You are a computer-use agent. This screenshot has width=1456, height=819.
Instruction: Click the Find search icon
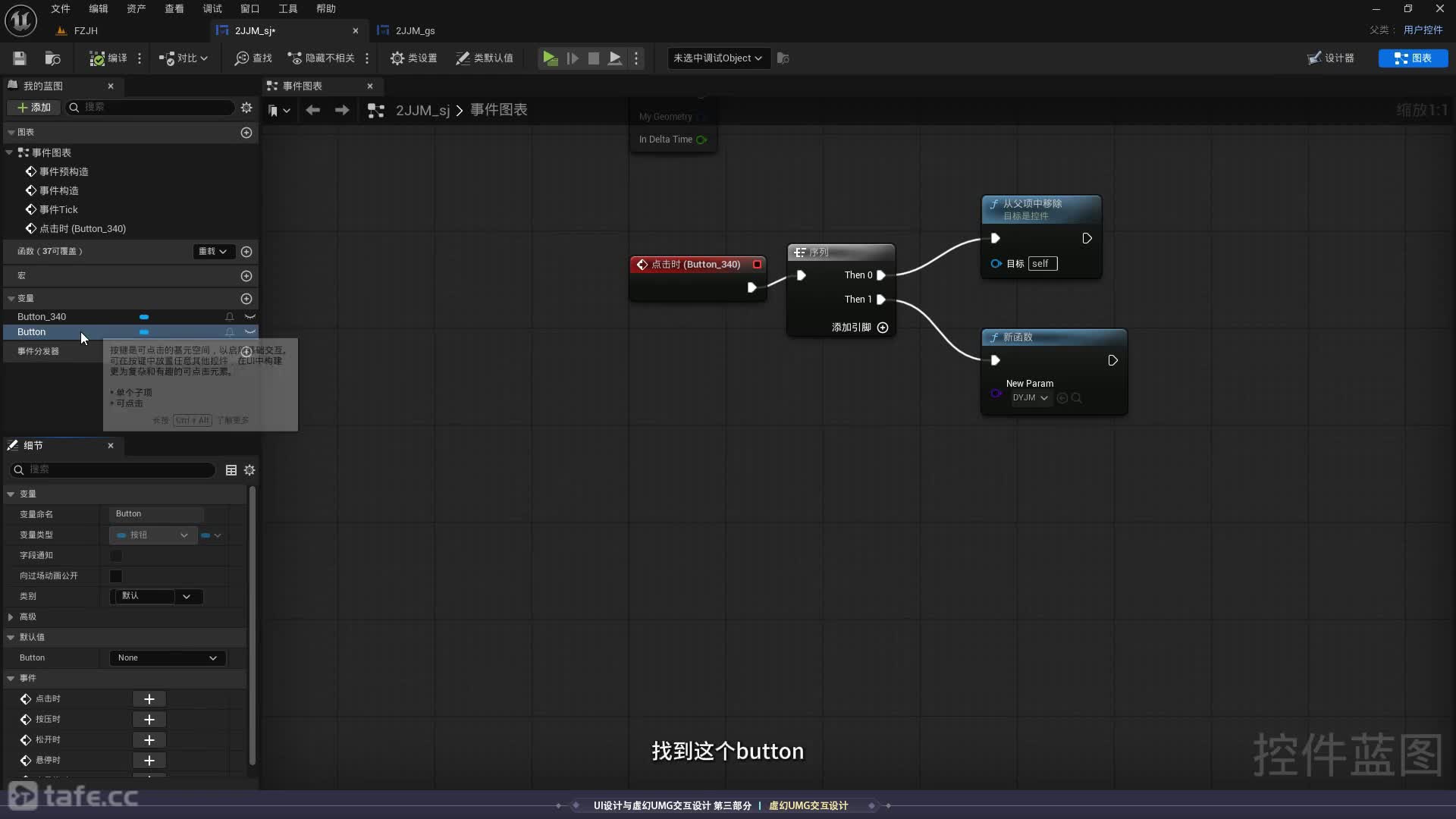pyautogui.click(x=242, y=58)
